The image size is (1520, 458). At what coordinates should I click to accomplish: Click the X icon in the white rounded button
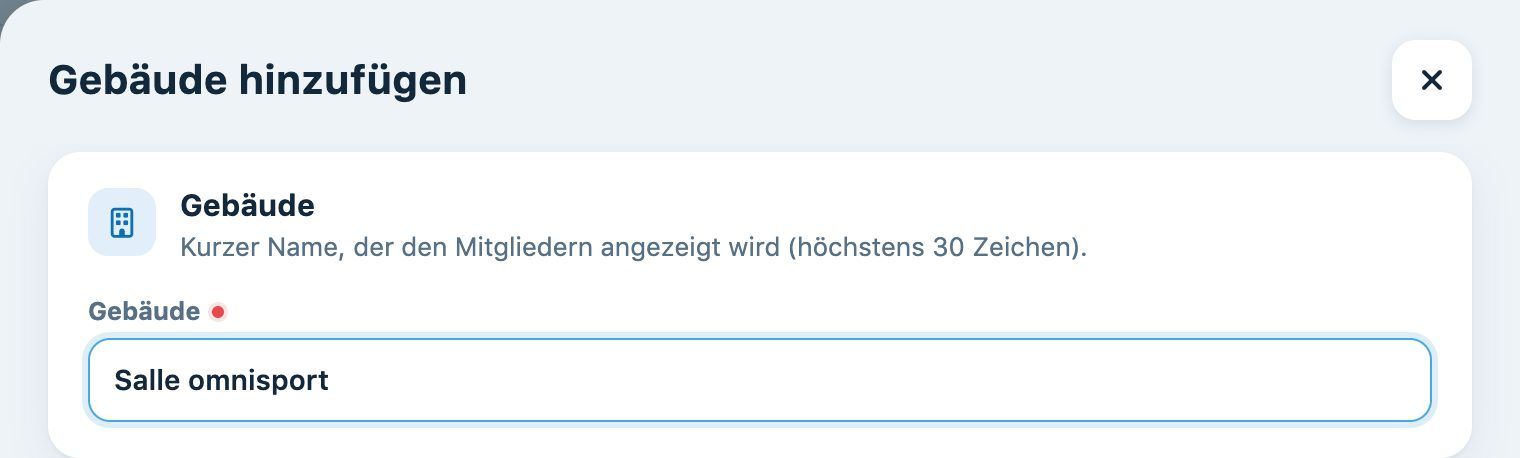(1431, 80)
